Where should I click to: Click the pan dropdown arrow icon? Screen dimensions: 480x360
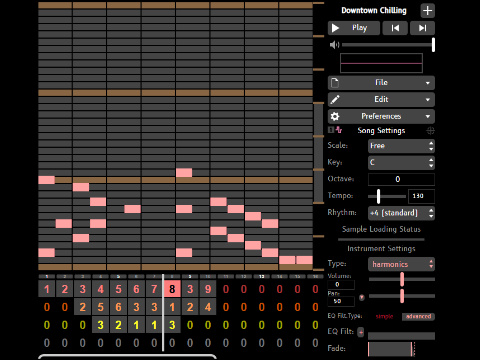tap(362, 297)
